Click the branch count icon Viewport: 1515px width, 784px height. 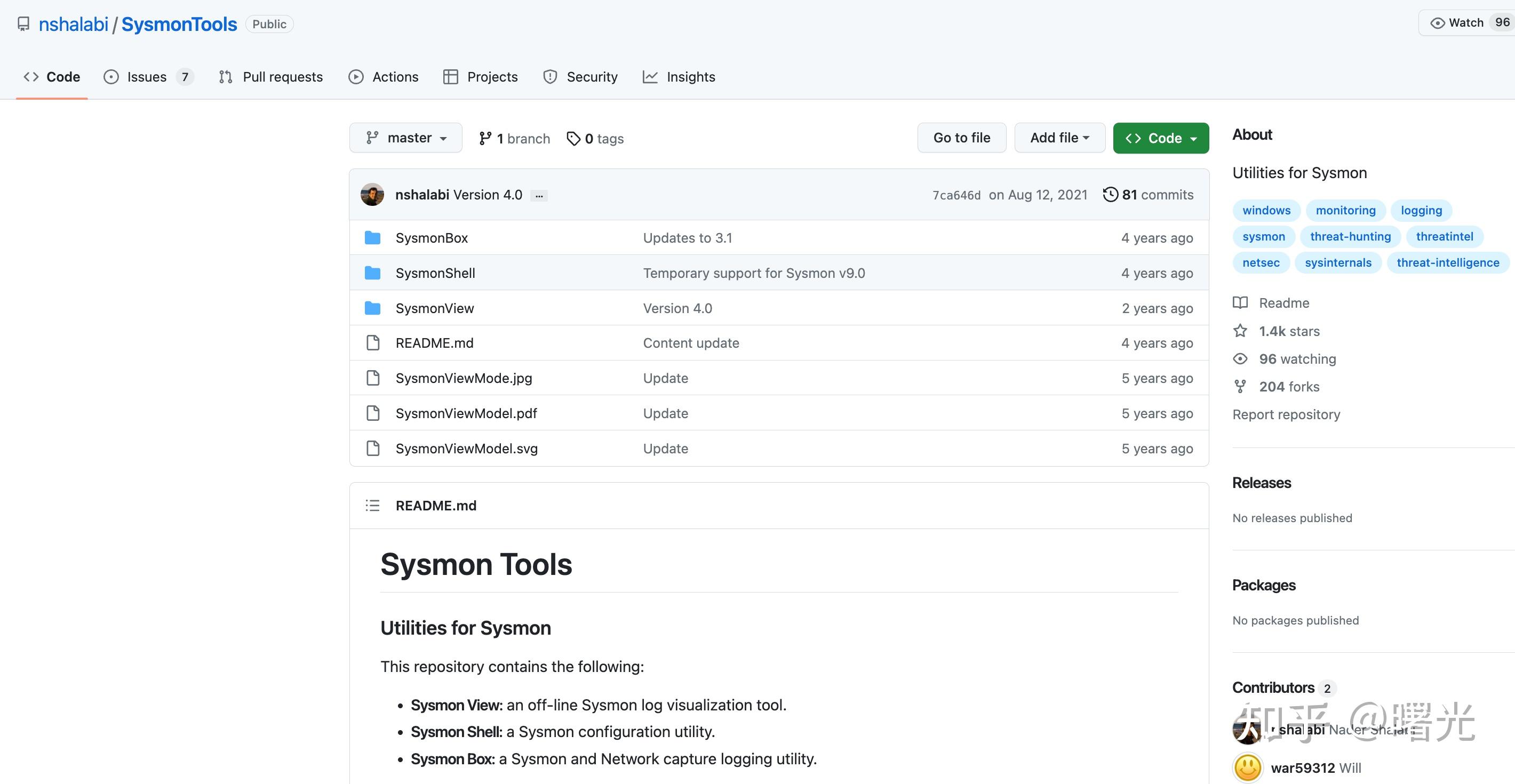click(484, 138)
